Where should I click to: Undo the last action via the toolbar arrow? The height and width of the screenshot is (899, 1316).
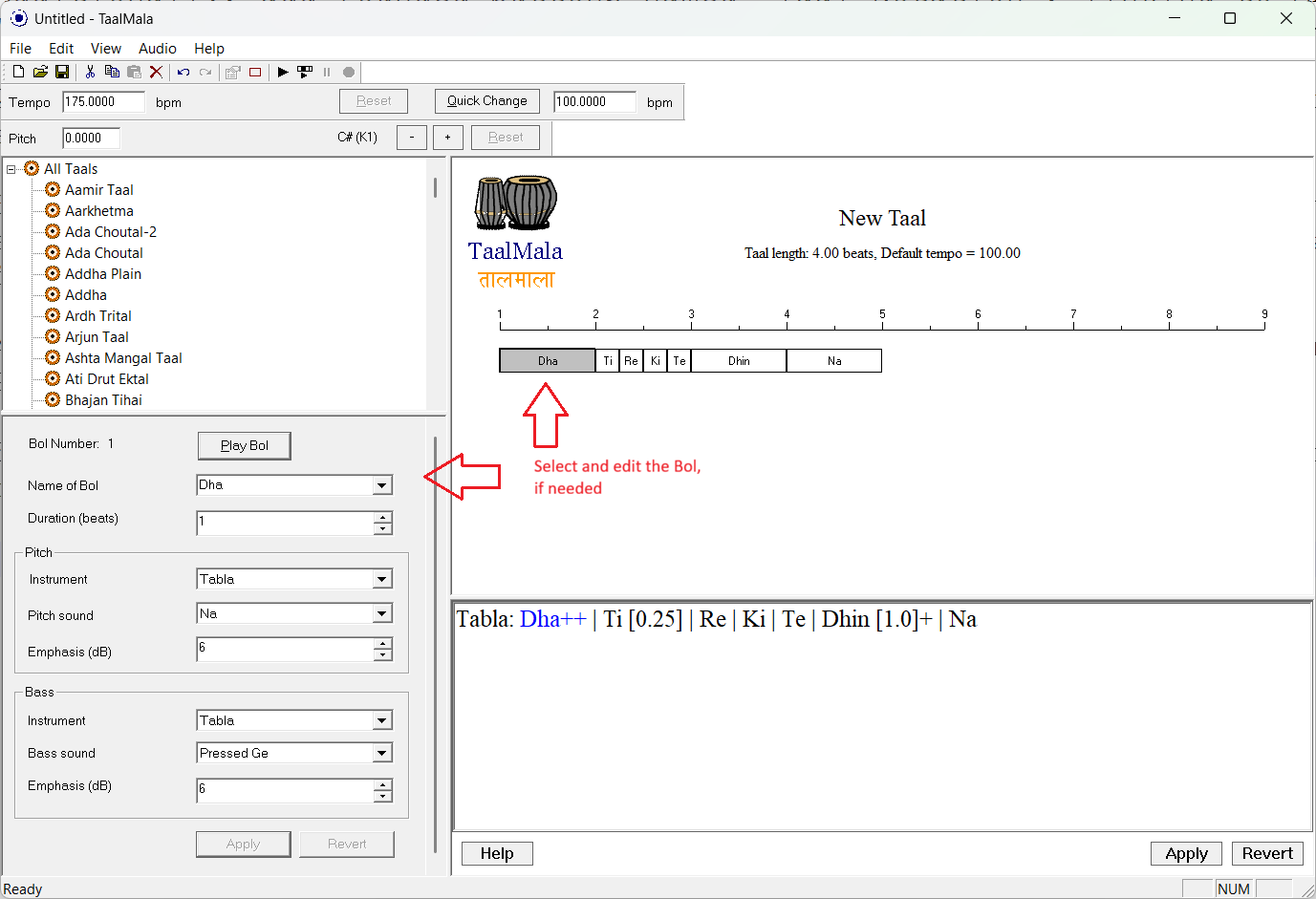tap(183, 72)
